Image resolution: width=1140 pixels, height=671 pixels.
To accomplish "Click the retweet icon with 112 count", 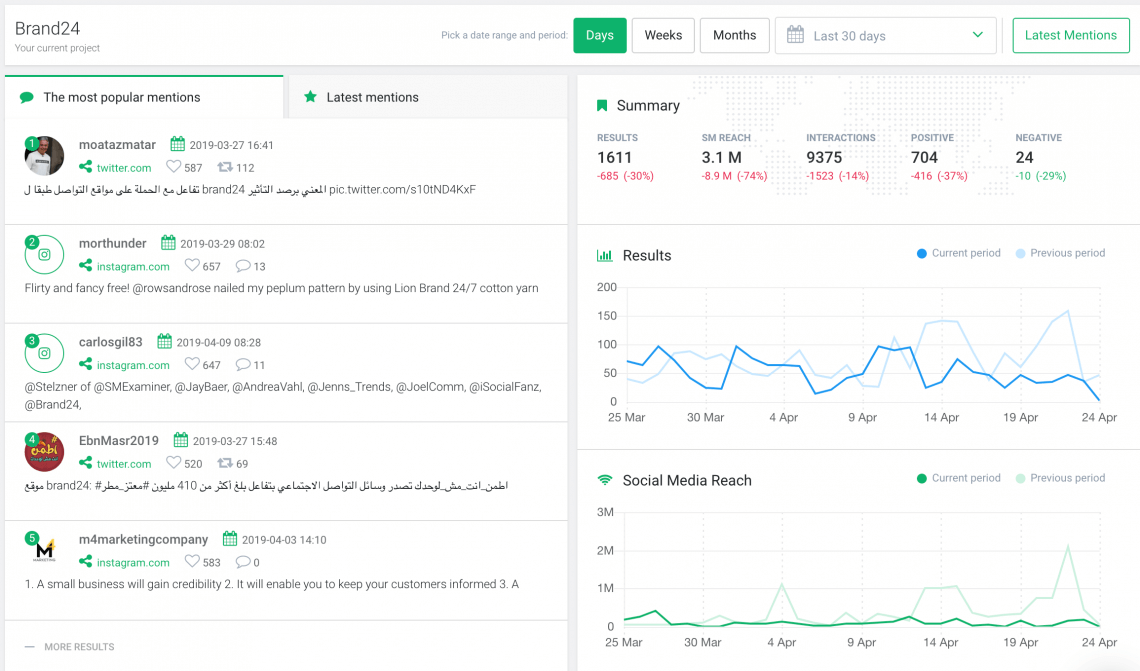I will click(x=225, y=167).
